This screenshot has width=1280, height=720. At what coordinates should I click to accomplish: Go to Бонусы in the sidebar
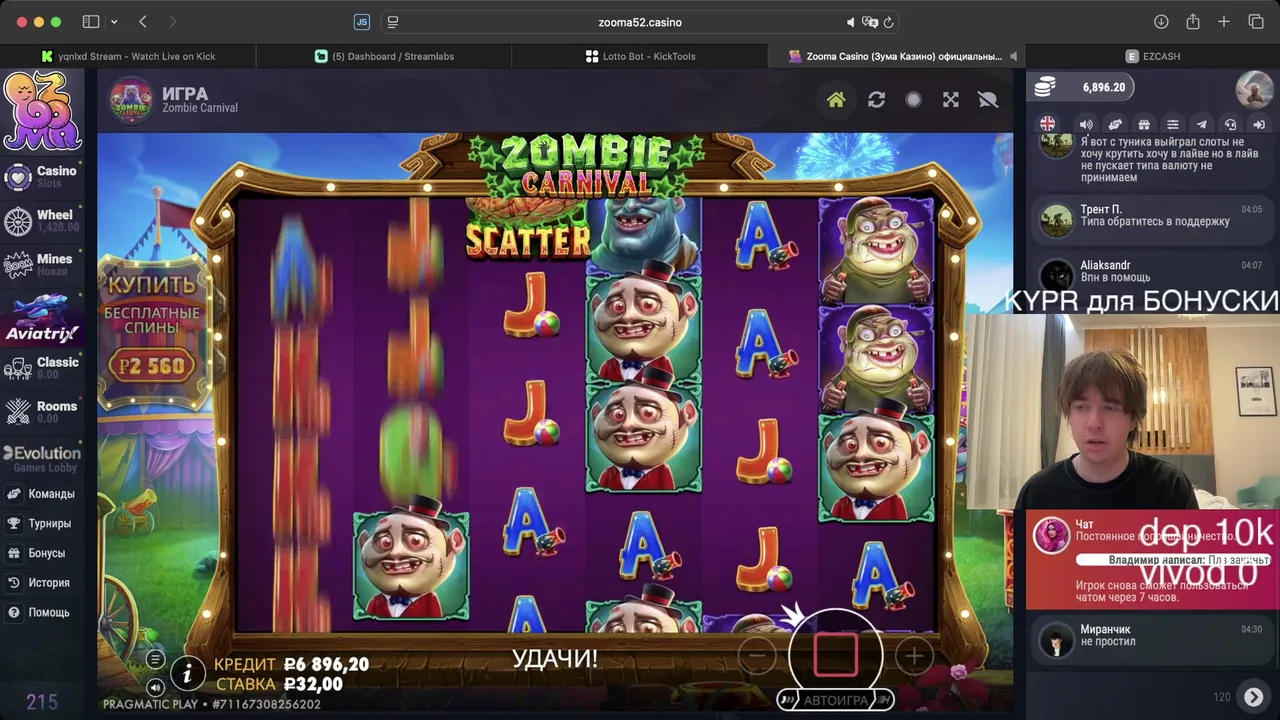click(42, 553)
